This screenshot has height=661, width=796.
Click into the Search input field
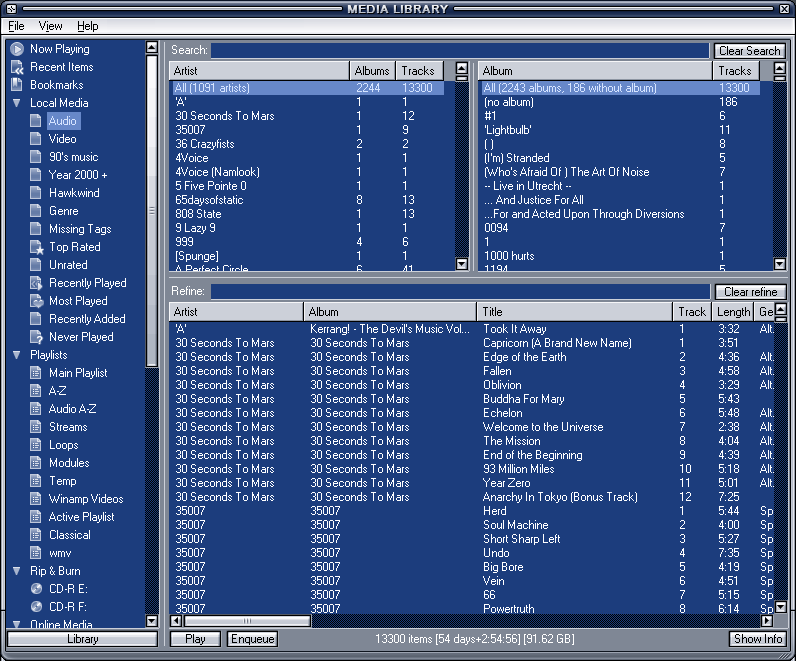click(x=460, y=50)
